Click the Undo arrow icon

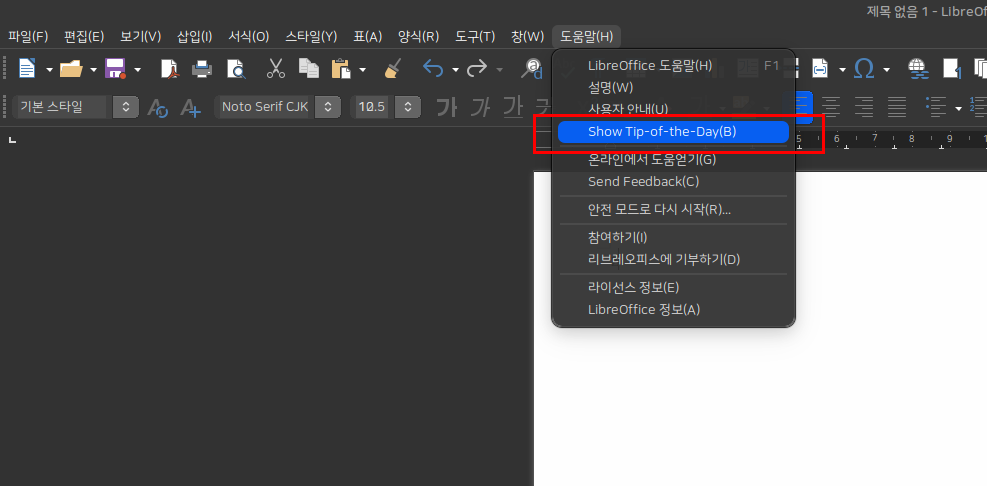tap(433, 69)
